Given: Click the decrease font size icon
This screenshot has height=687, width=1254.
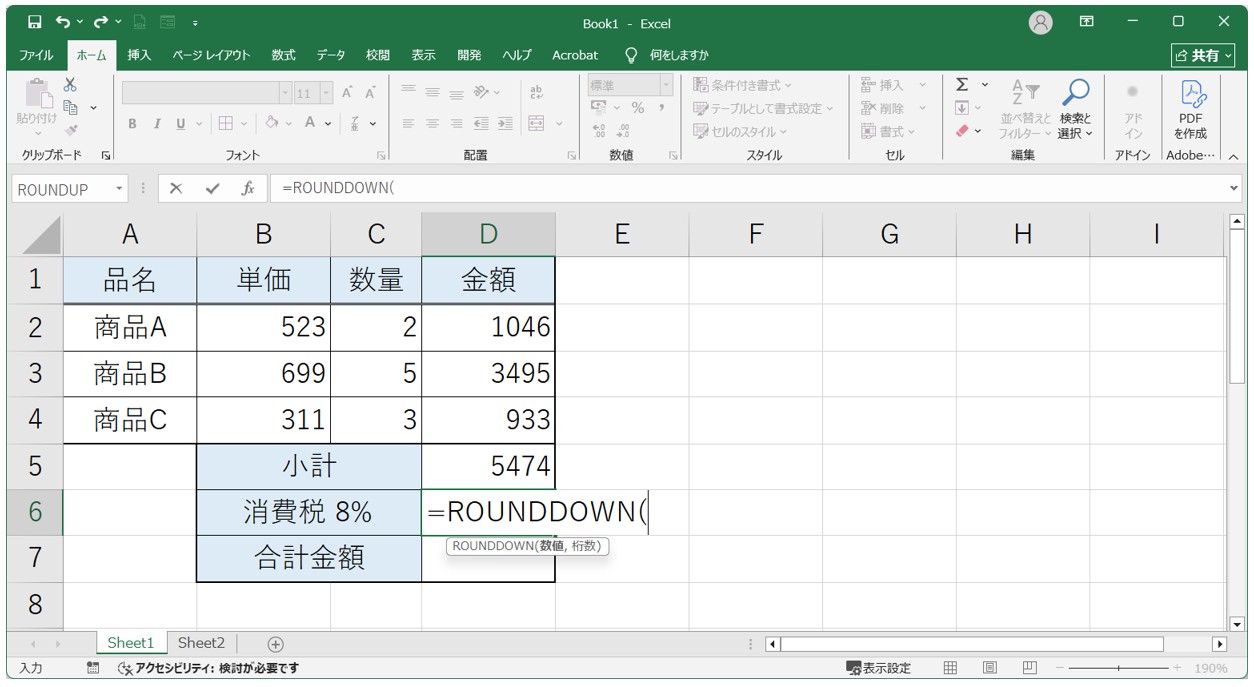Looking at the screenshot, I should (370, 93).
